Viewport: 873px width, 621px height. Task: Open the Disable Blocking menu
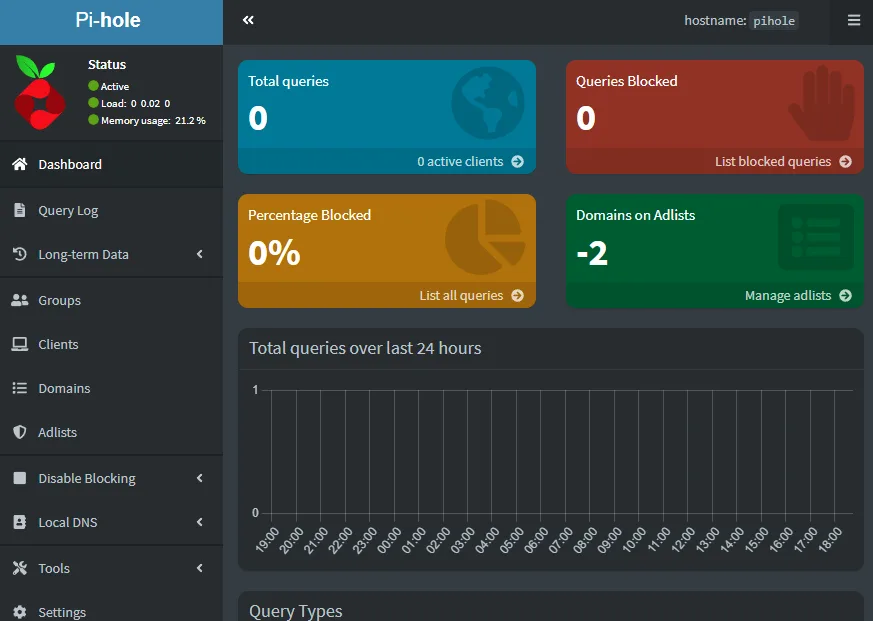[x=111, y=478]
